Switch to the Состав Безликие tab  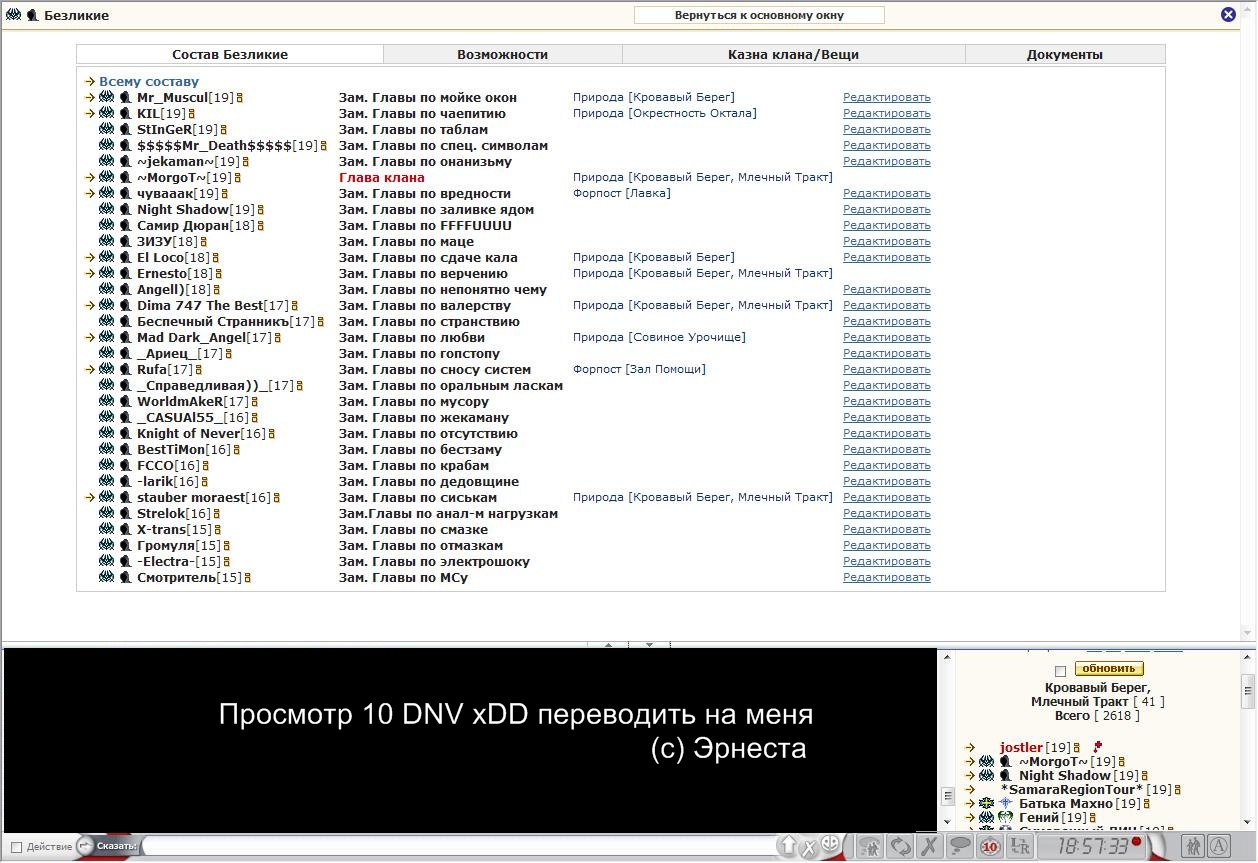tap(230, 54)
